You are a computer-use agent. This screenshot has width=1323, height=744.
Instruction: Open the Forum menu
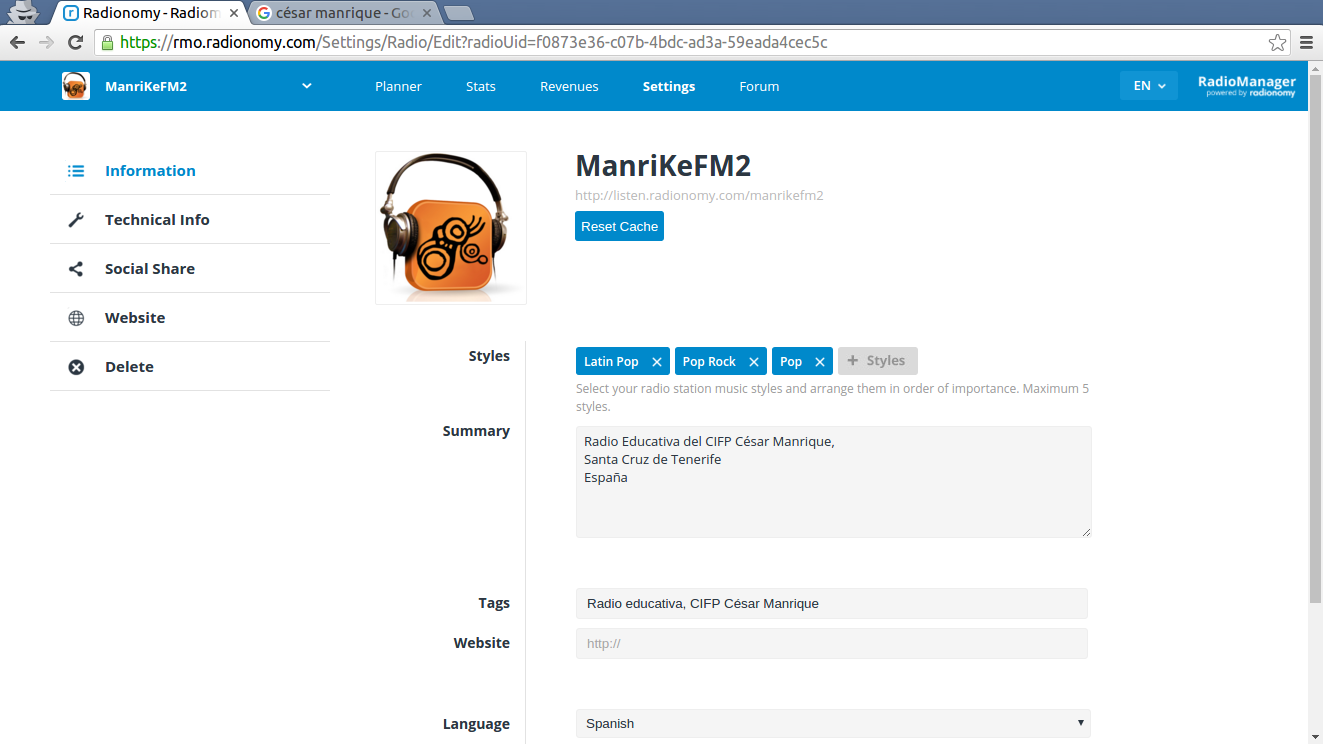click(759, 86)
